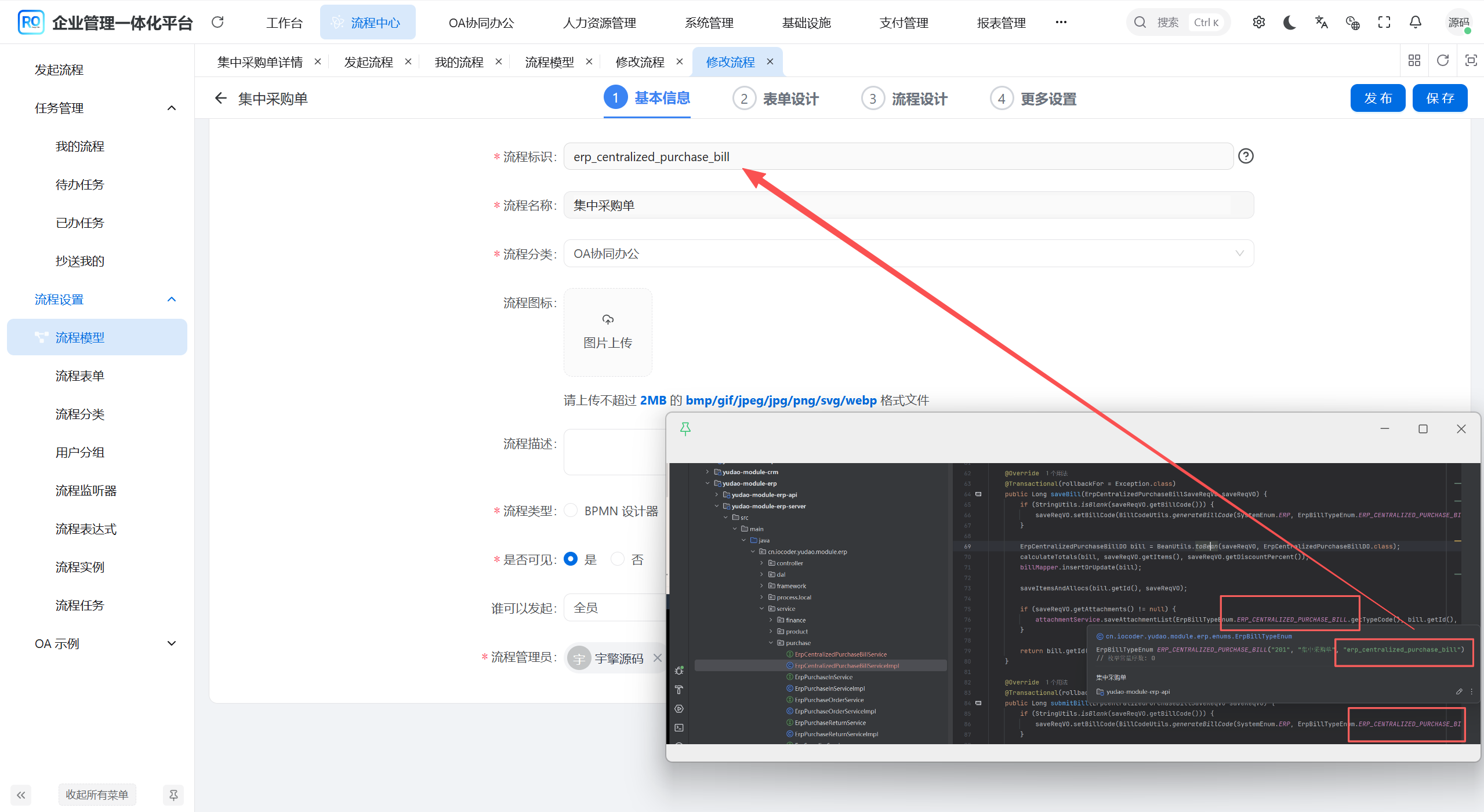Click the back arrow next to 集中采购单
The width and height of the screenshot is (1484, 812).
coord(220,99)
